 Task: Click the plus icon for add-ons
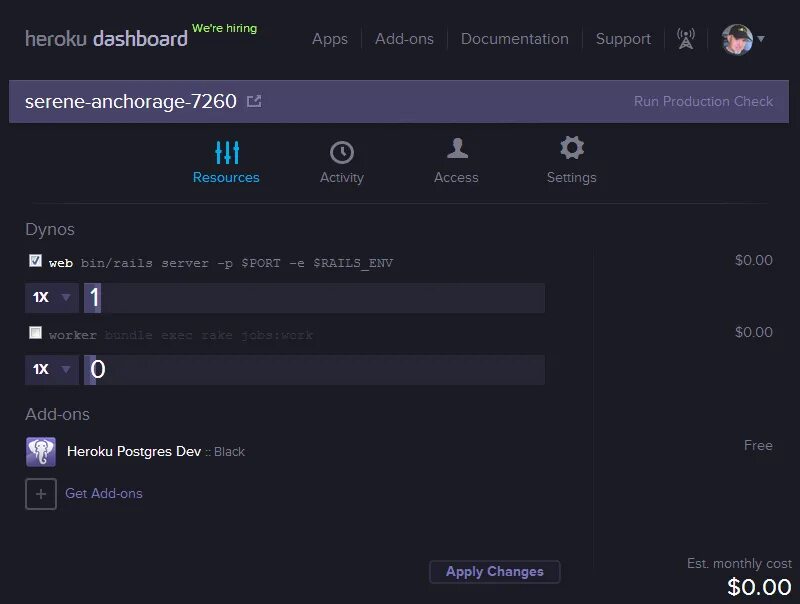tap(41, 494)
